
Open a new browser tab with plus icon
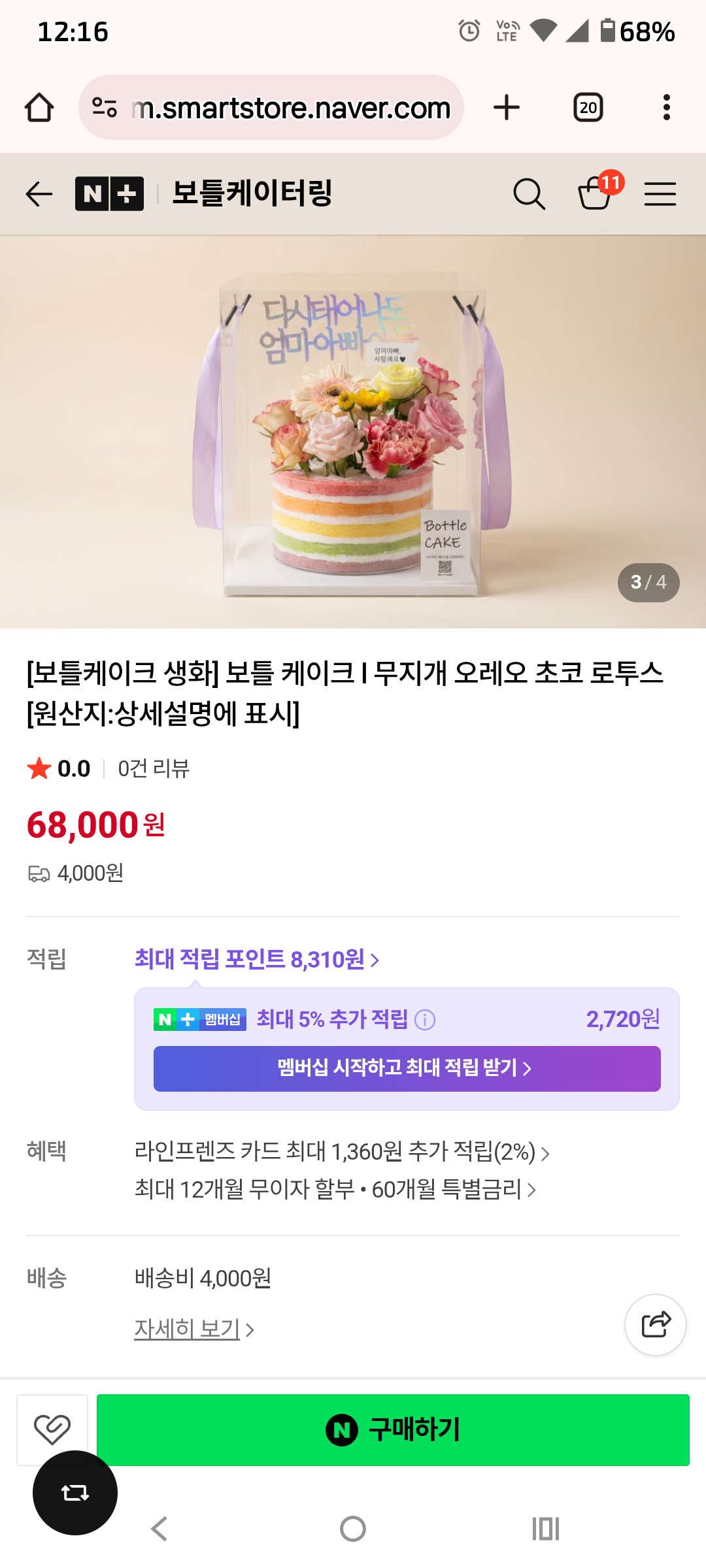pyautogui.click(x=507, y=107)
